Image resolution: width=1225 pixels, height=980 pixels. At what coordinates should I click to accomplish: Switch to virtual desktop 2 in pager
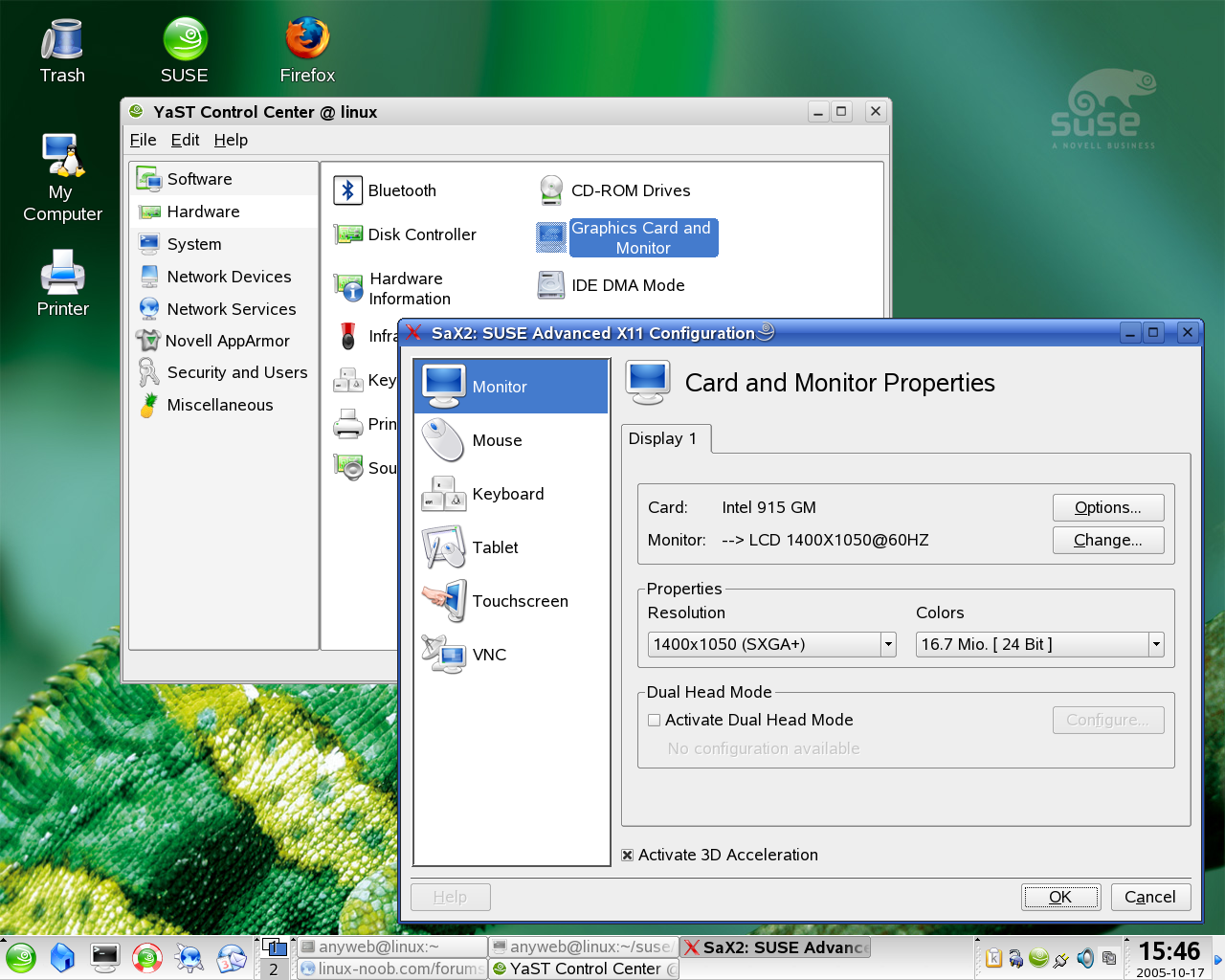(x=274, y=969)
